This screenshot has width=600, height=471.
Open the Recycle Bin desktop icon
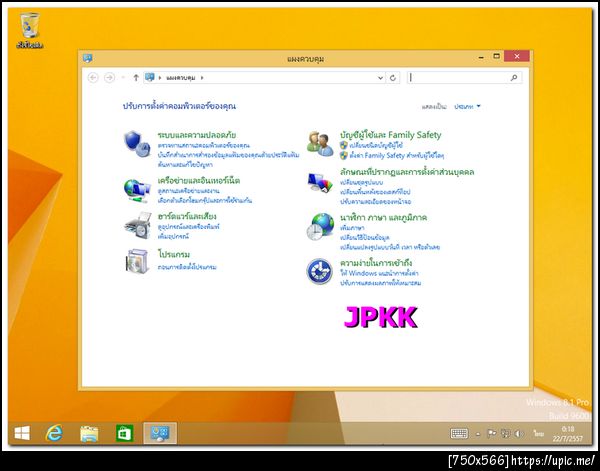tap(29, 31)
